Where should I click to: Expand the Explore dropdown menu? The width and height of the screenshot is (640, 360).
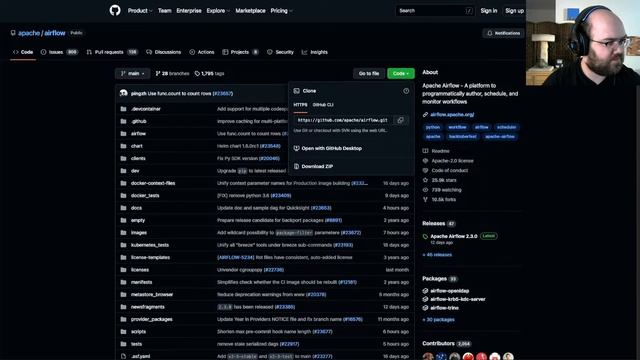[218, 11]
